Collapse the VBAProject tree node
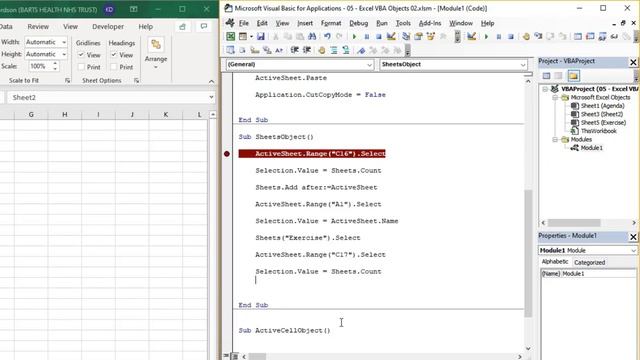The height and width of the screenshot is (360, 640). coord(545,89)
